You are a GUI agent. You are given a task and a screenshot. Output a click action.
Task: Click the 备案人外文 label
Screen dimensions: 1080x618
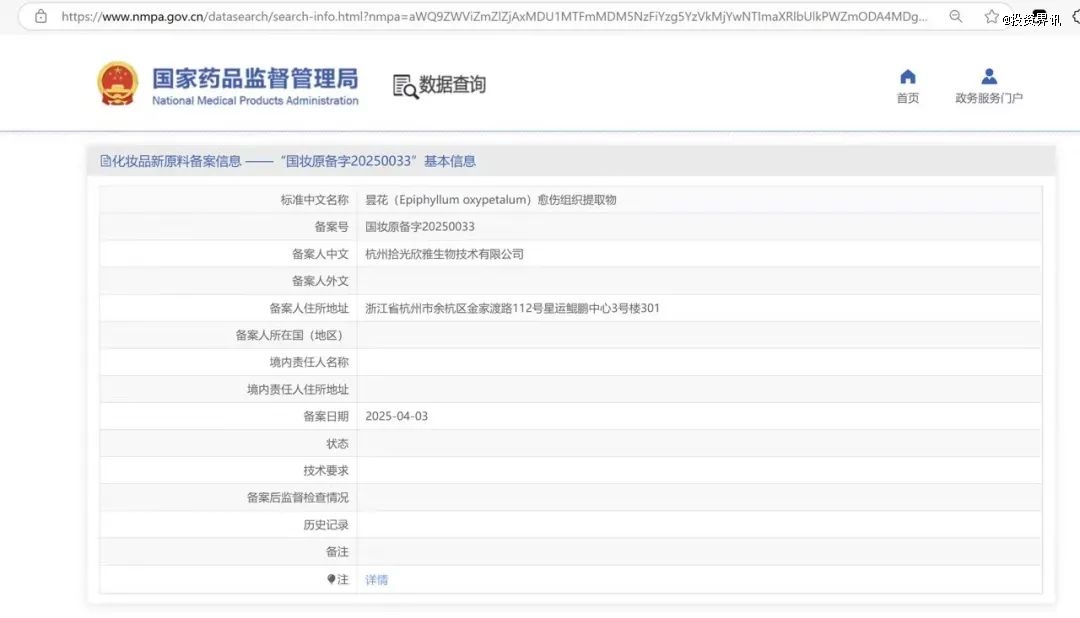pos(320,281)
